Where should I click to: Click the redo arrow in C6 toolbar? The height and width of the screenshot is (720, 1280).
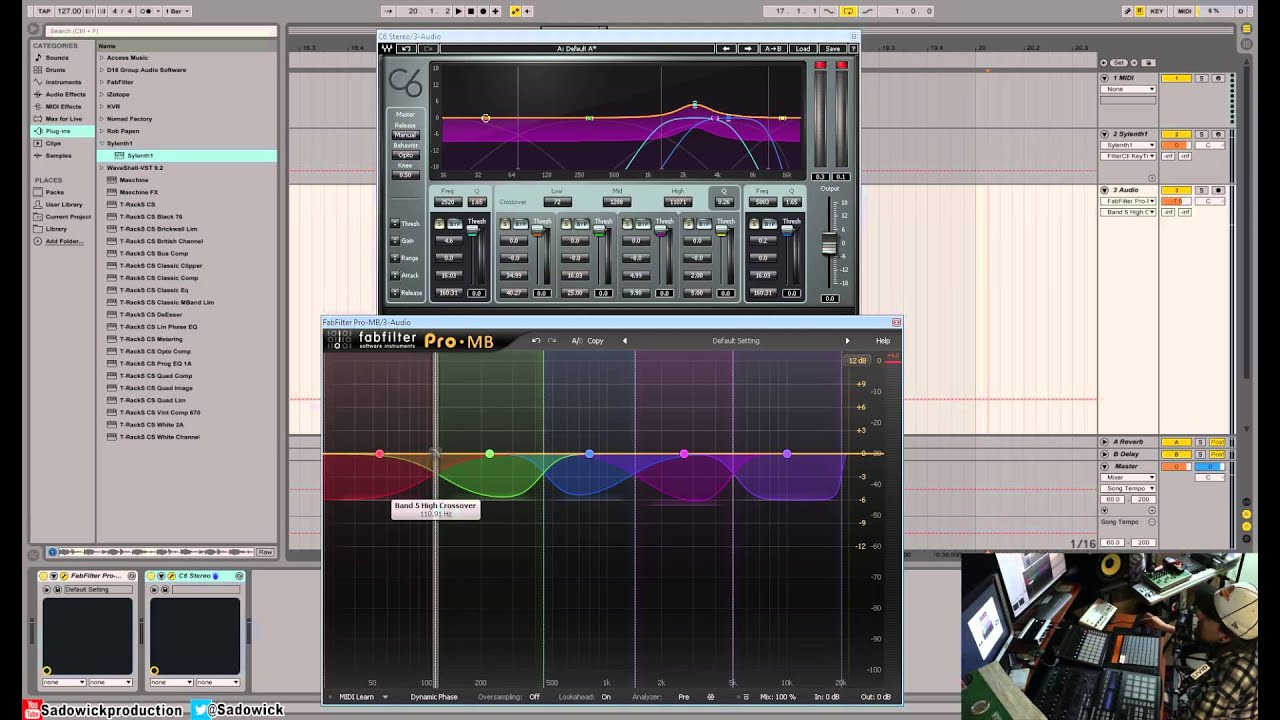pyautogui.click(x=428, y=48)
